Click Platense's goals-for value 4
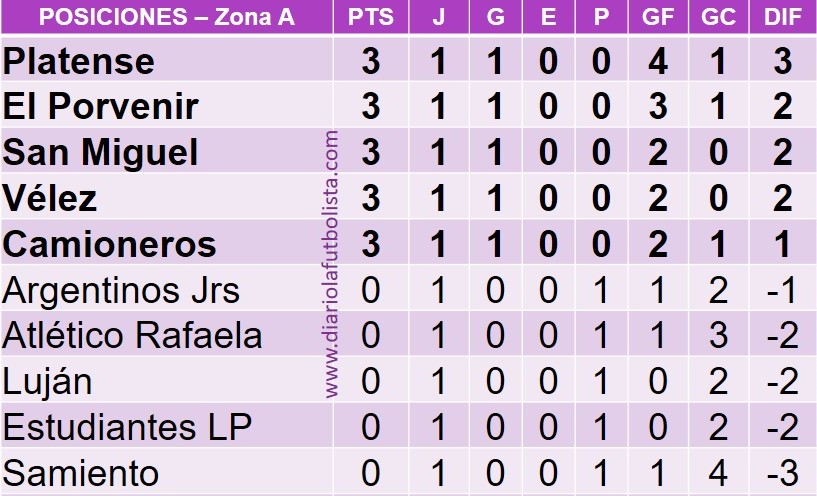 coord(657,62)
